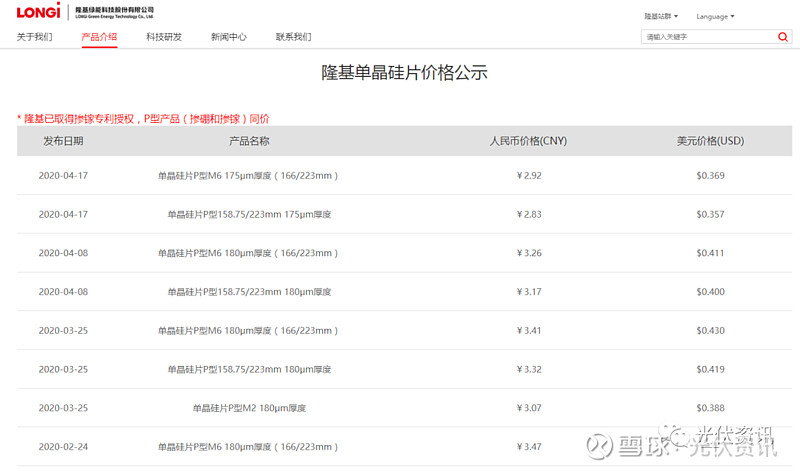Click the red gallium patent notice text

pos(143,119)
